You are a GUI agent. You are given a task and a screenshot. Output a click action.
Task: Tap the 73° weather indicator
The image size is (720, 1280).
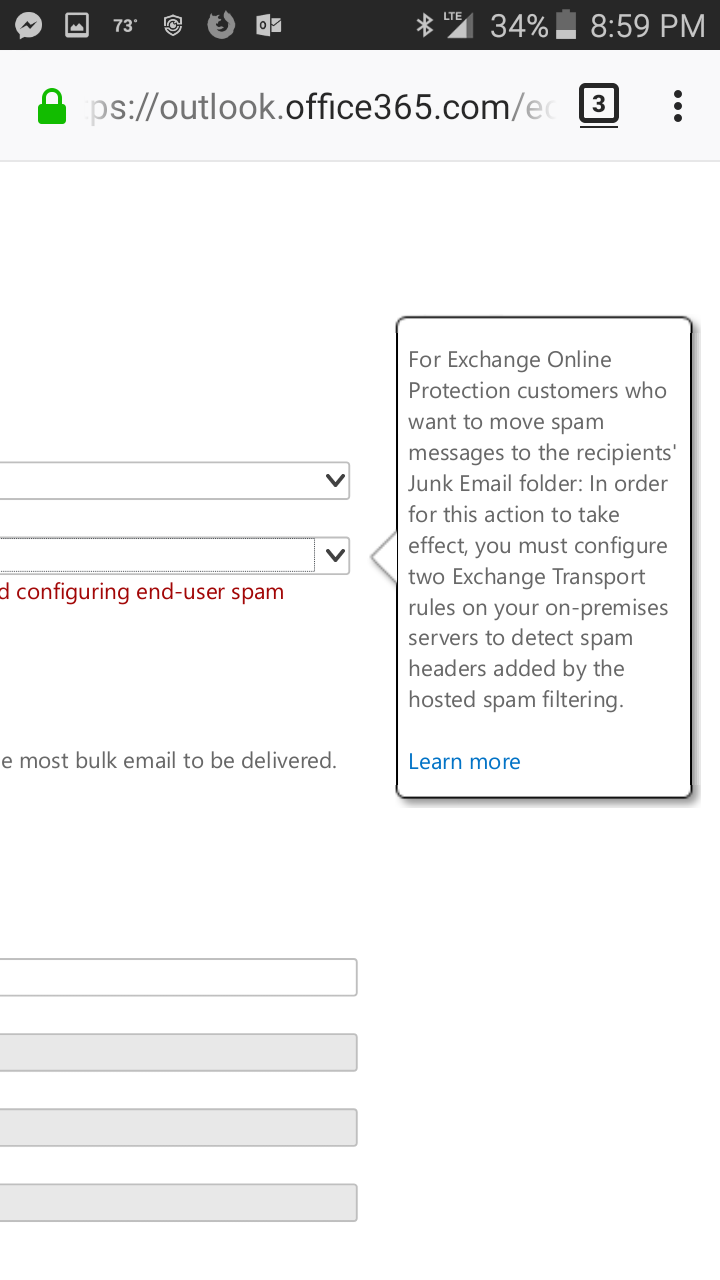124,26
